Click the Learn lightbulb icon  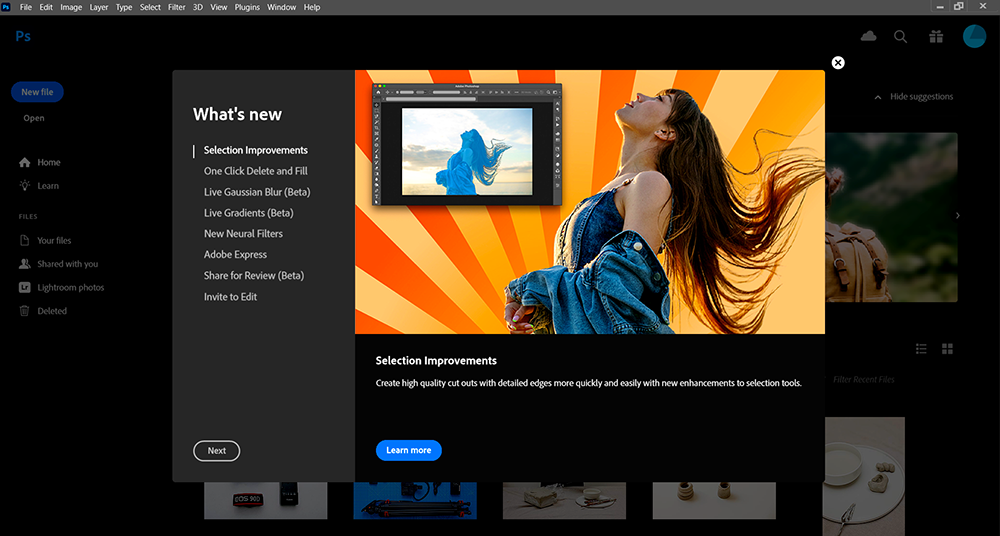point(25,186)
